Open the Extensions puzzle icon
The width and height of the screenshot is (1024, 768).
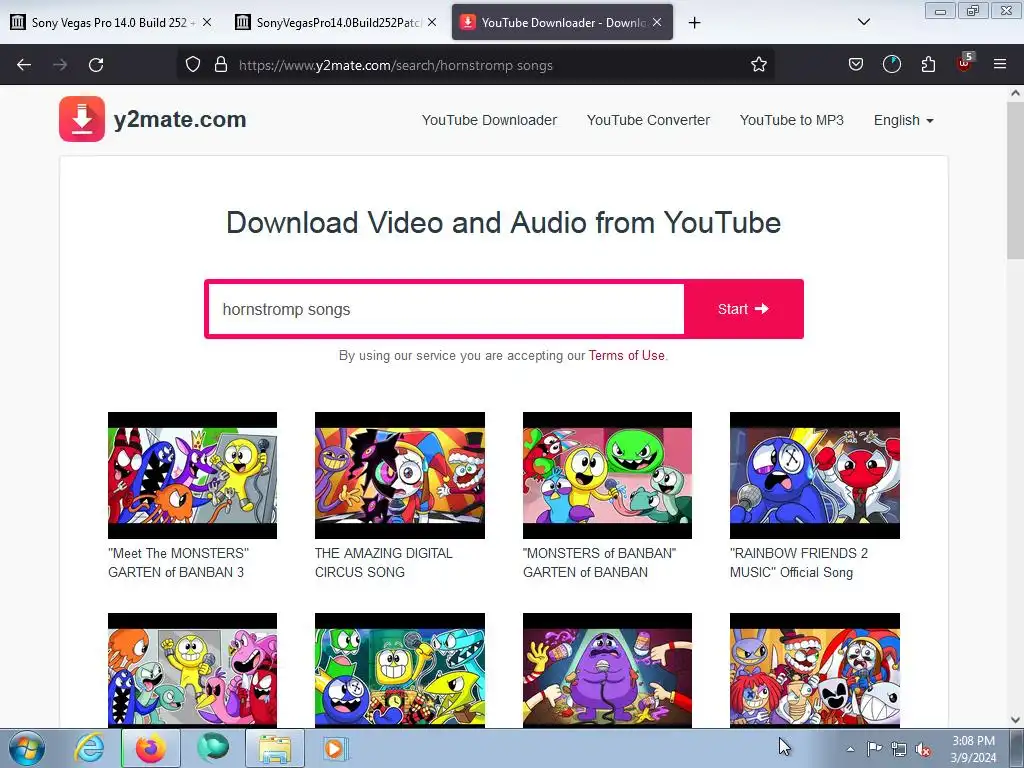coord(928,64)
